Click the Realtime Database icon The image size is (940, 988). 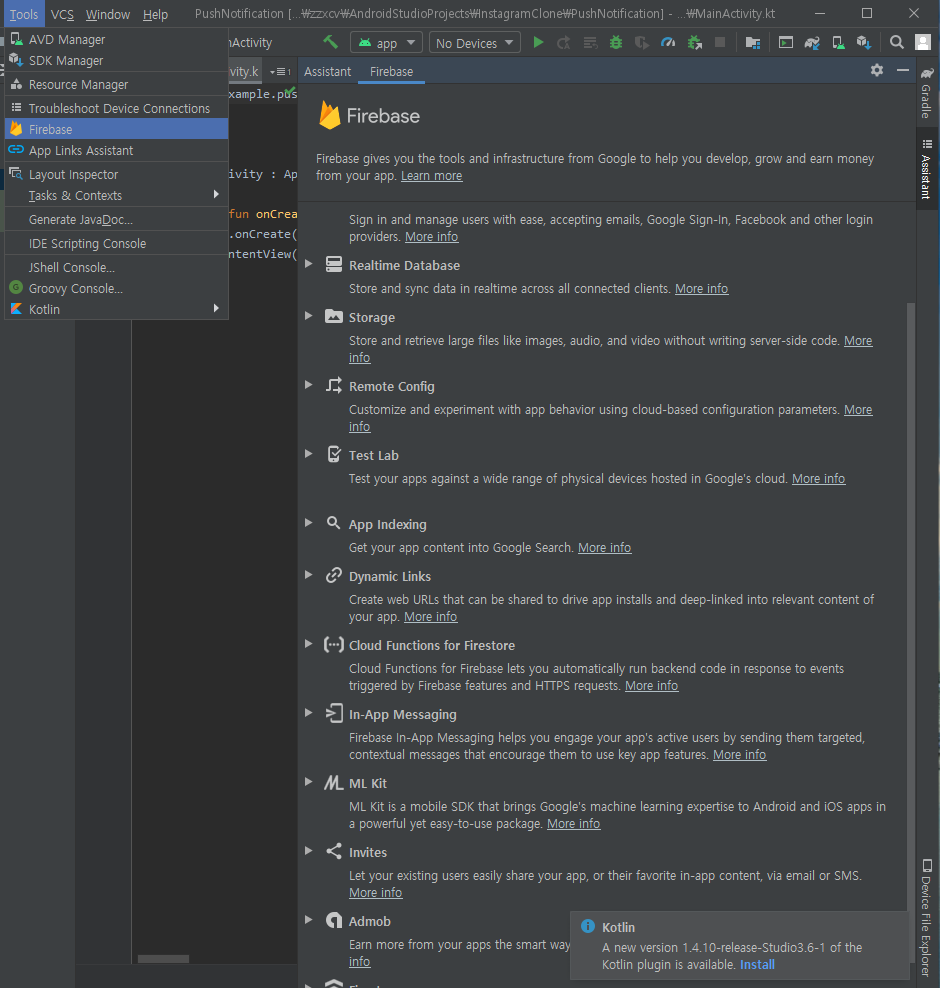click(x=333, y=265)
